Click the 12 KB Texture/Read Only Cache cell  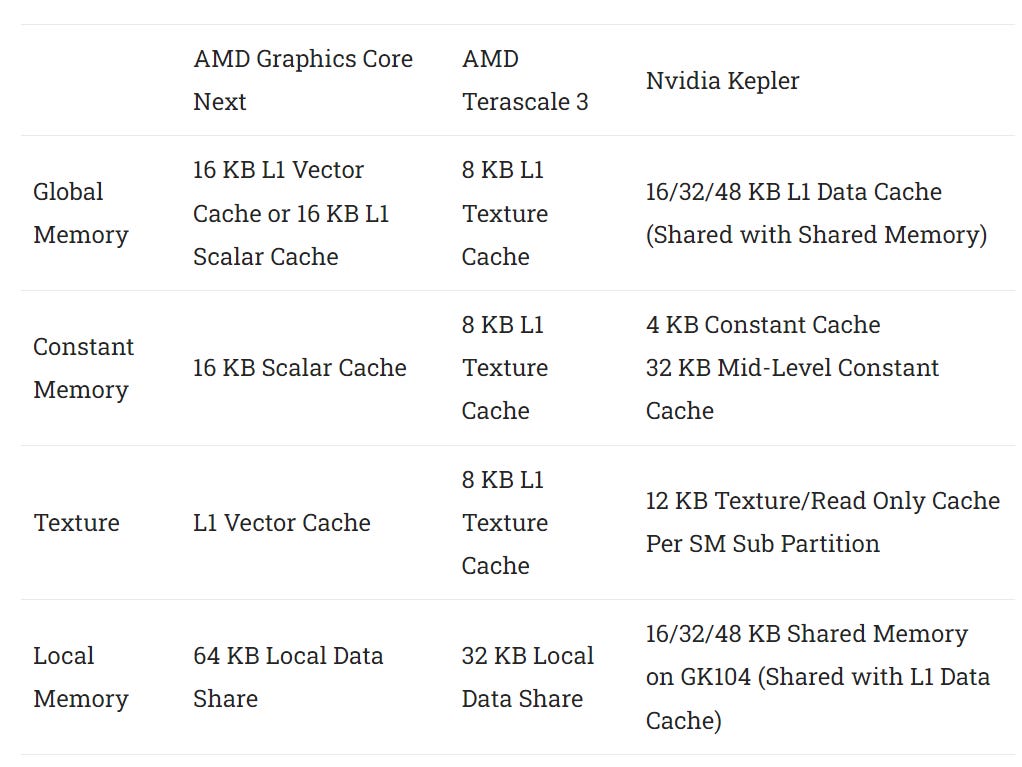point(823,522)
